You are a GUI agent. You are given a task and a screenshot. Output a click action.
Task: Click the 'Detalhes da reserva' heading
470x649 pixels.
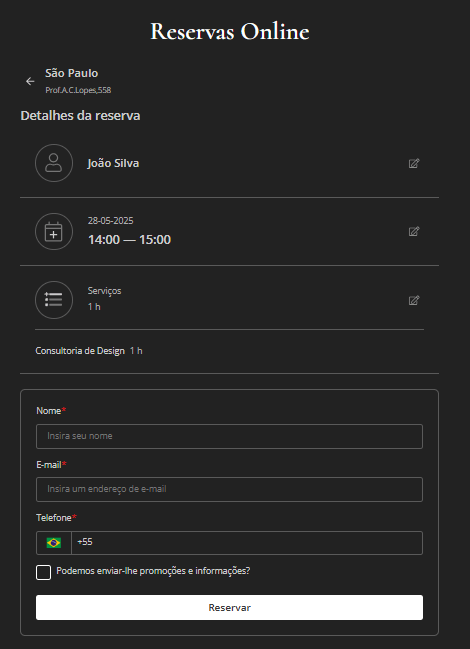[x=80, y=115]
